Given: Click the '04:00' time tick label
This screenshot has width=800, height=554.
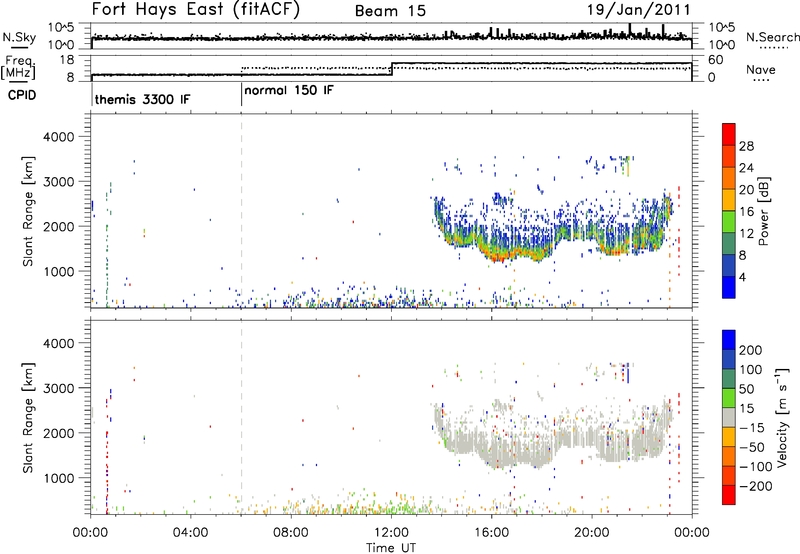Looking at the screenshot, I should coord(190,533).
